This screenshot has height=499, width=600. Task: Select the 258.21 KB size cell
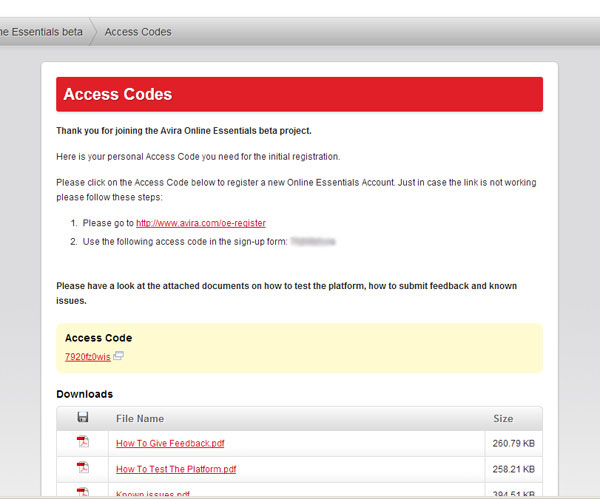(514, 469)
